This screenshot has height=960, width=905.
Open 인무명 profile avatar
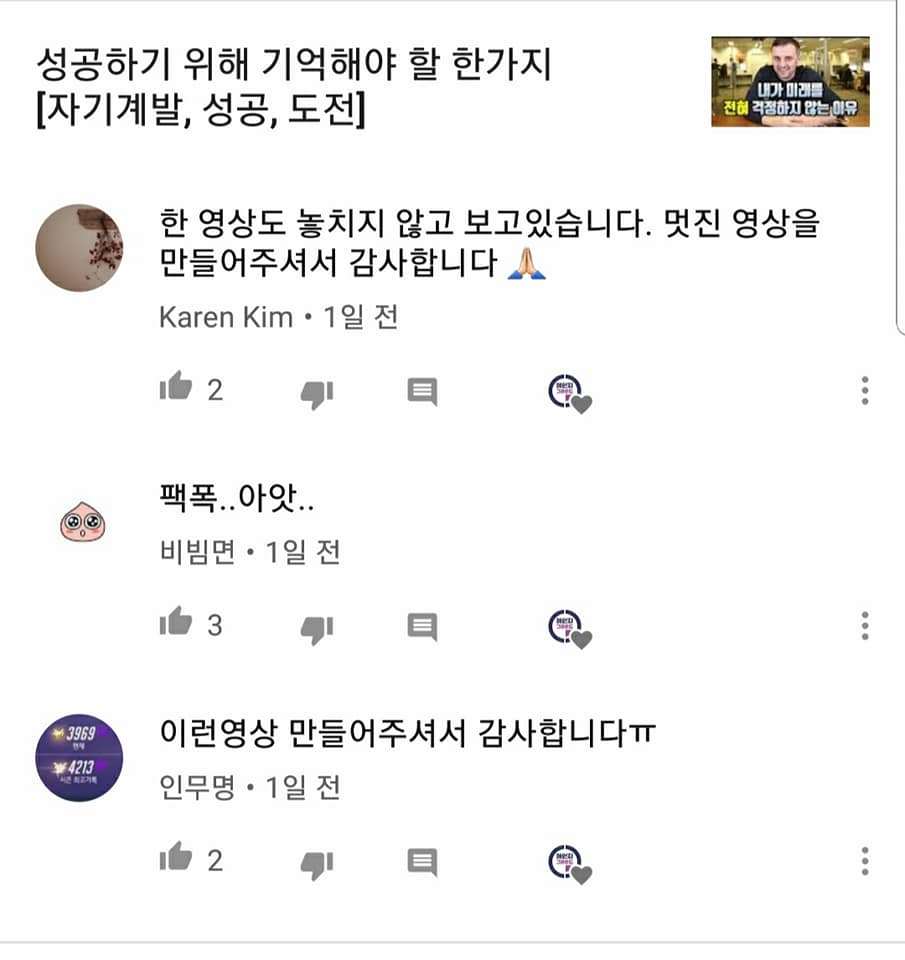tap(80, 758)
